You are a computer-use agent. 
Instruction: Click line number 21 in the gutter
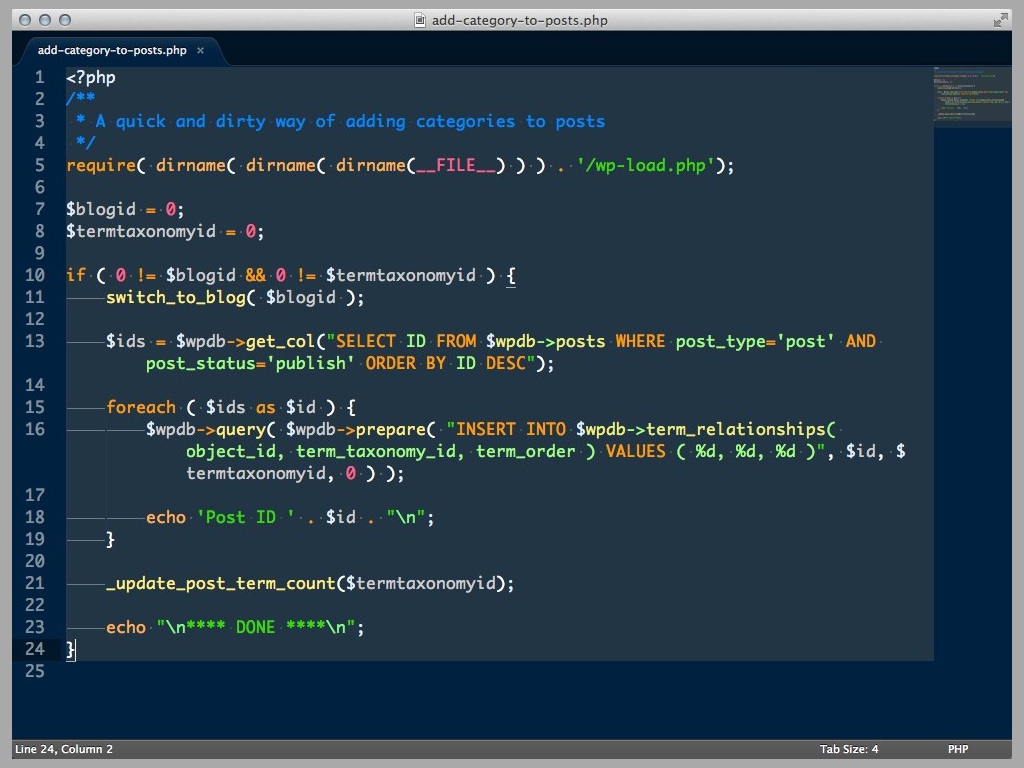35,583
